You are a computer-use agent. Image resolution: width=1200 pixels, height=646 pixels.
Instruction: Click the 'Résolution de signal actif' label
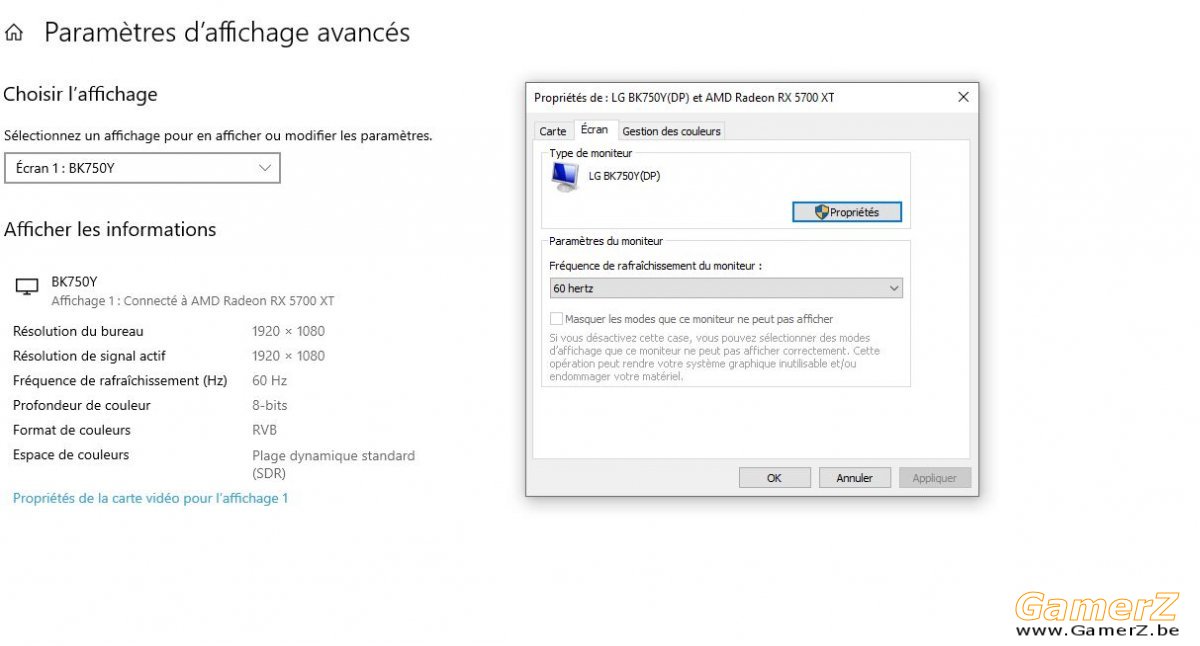point(89,356)
